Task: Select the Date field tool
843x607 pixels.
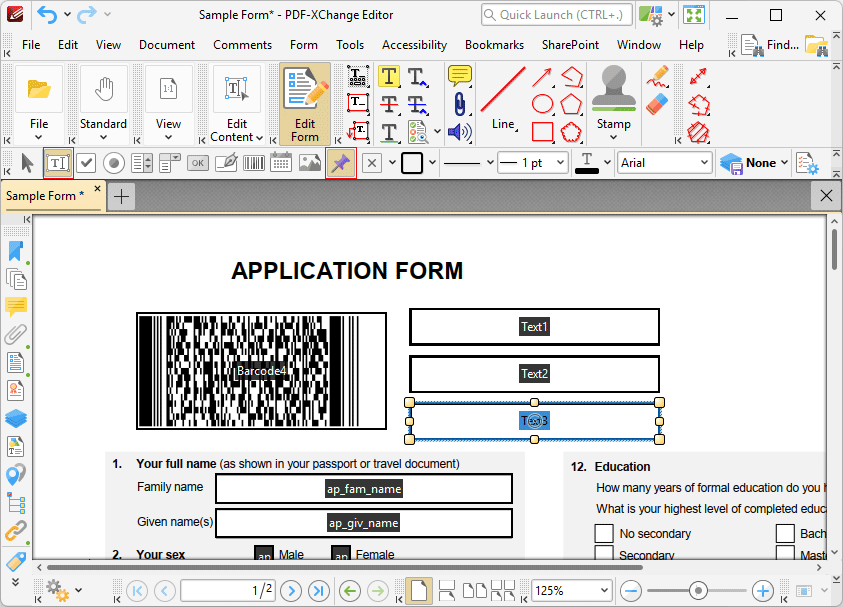Action: coord(281,163)
